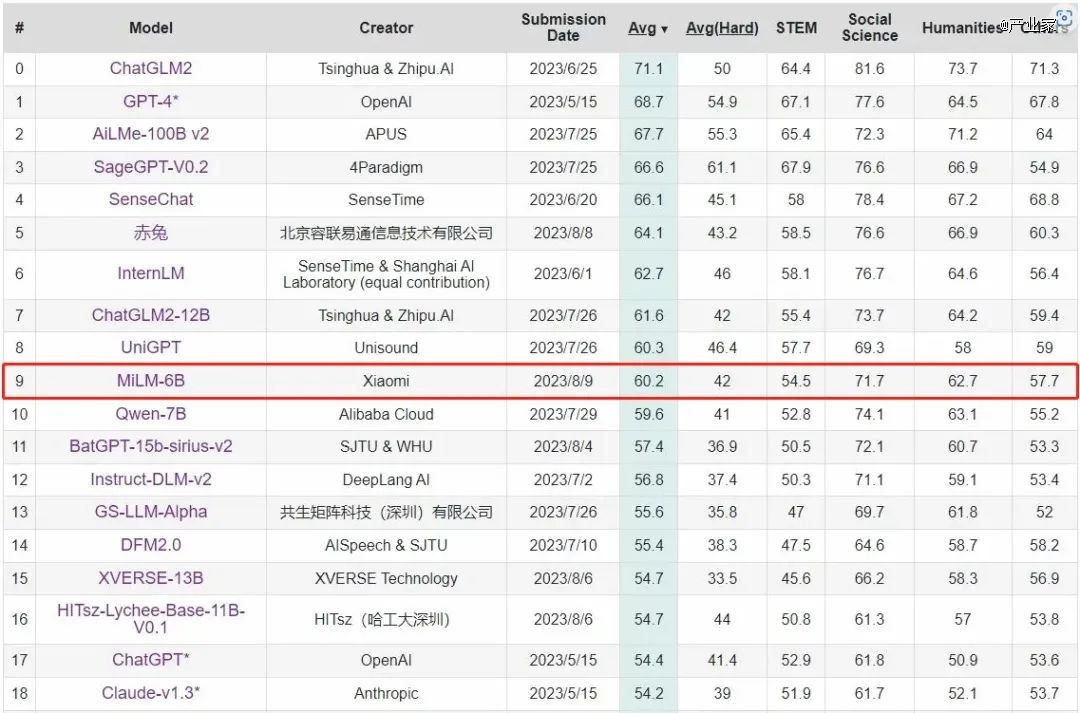Screen dimensions: 1080x713
Task: Select the 67.9 STEM score cell
Action: [x=796, y=167]
